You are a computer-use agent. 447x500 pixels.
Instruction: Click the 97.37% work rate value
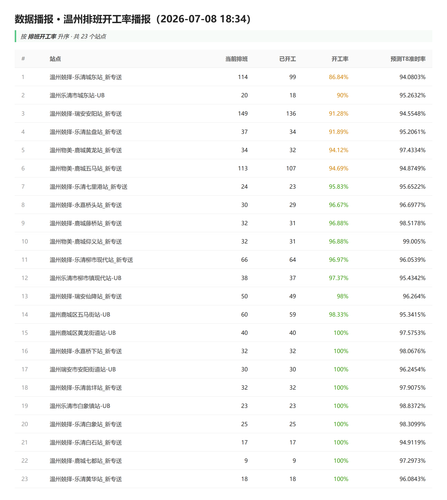pyautogui.click(x=338, y=278)
